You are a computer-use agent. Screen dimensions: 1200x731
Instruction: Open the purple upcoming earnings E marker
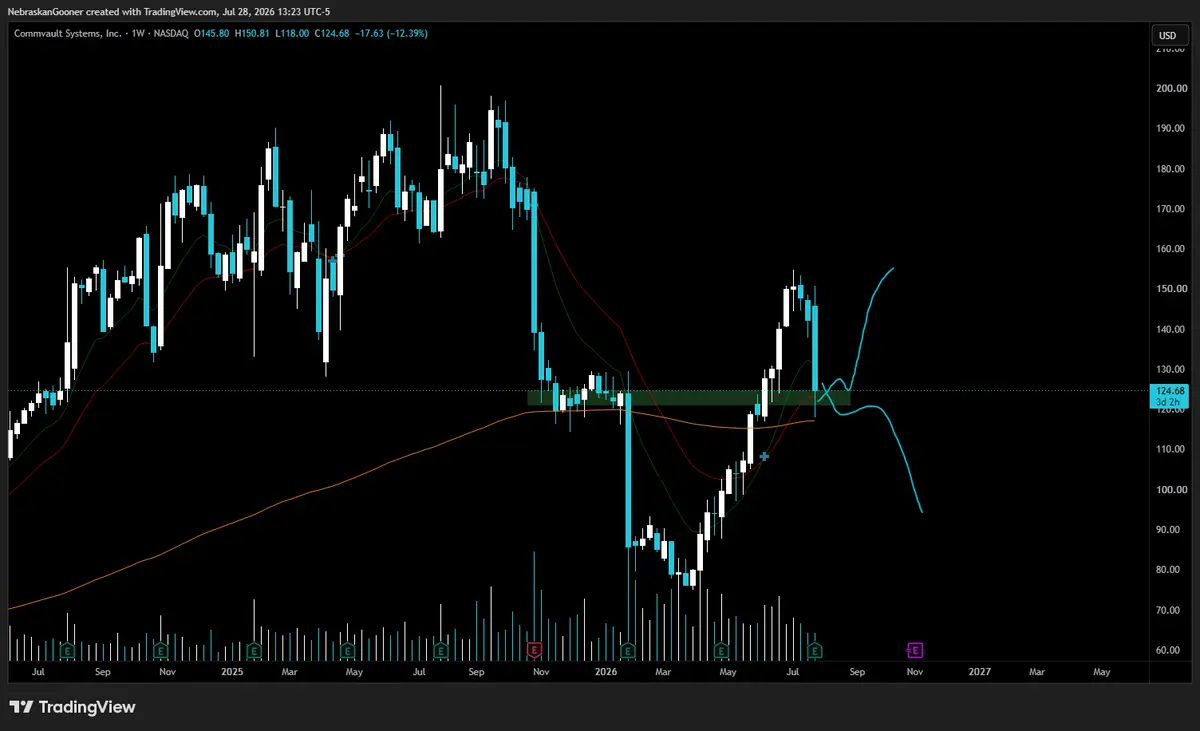pyautogui.click(x=914, y=650)
